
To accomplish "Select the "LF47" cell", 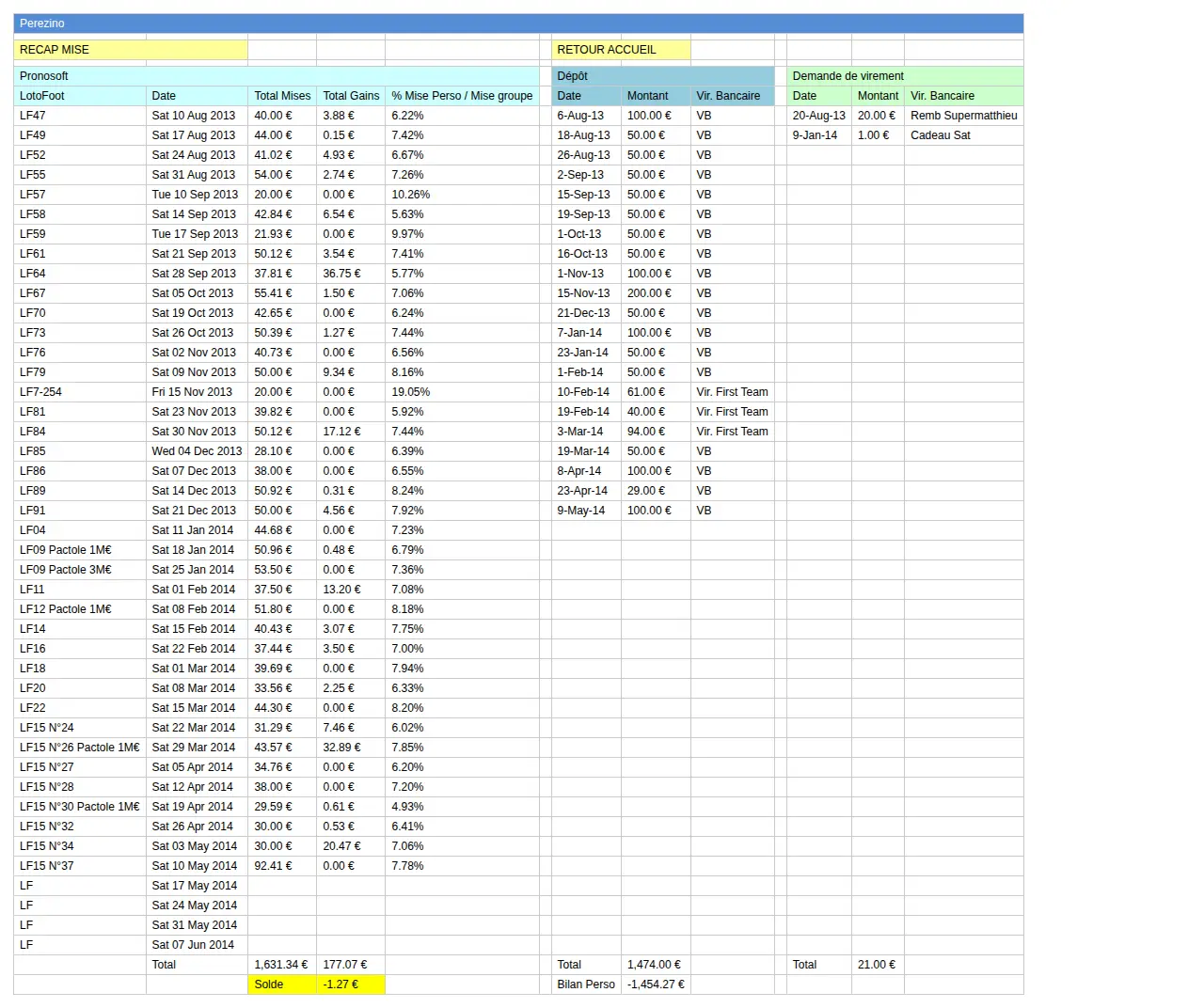I will coord(80,116).
